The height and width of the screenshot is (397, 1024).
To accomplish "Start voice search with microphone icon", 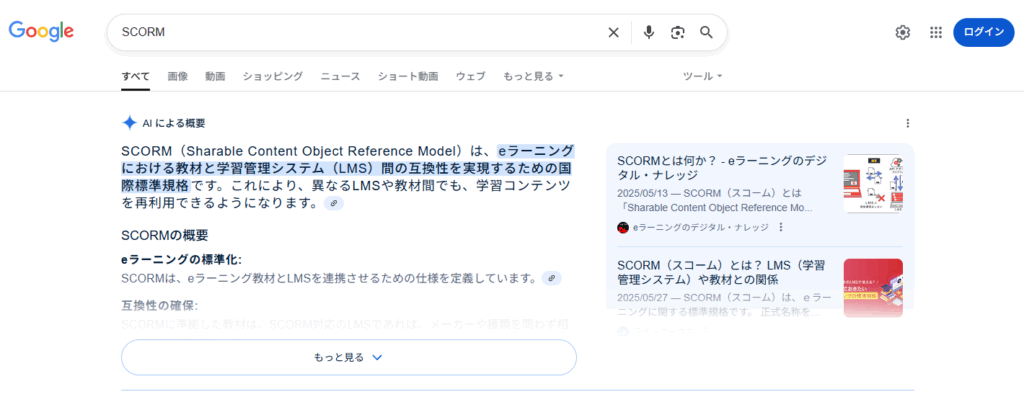I will coord(648,33).
